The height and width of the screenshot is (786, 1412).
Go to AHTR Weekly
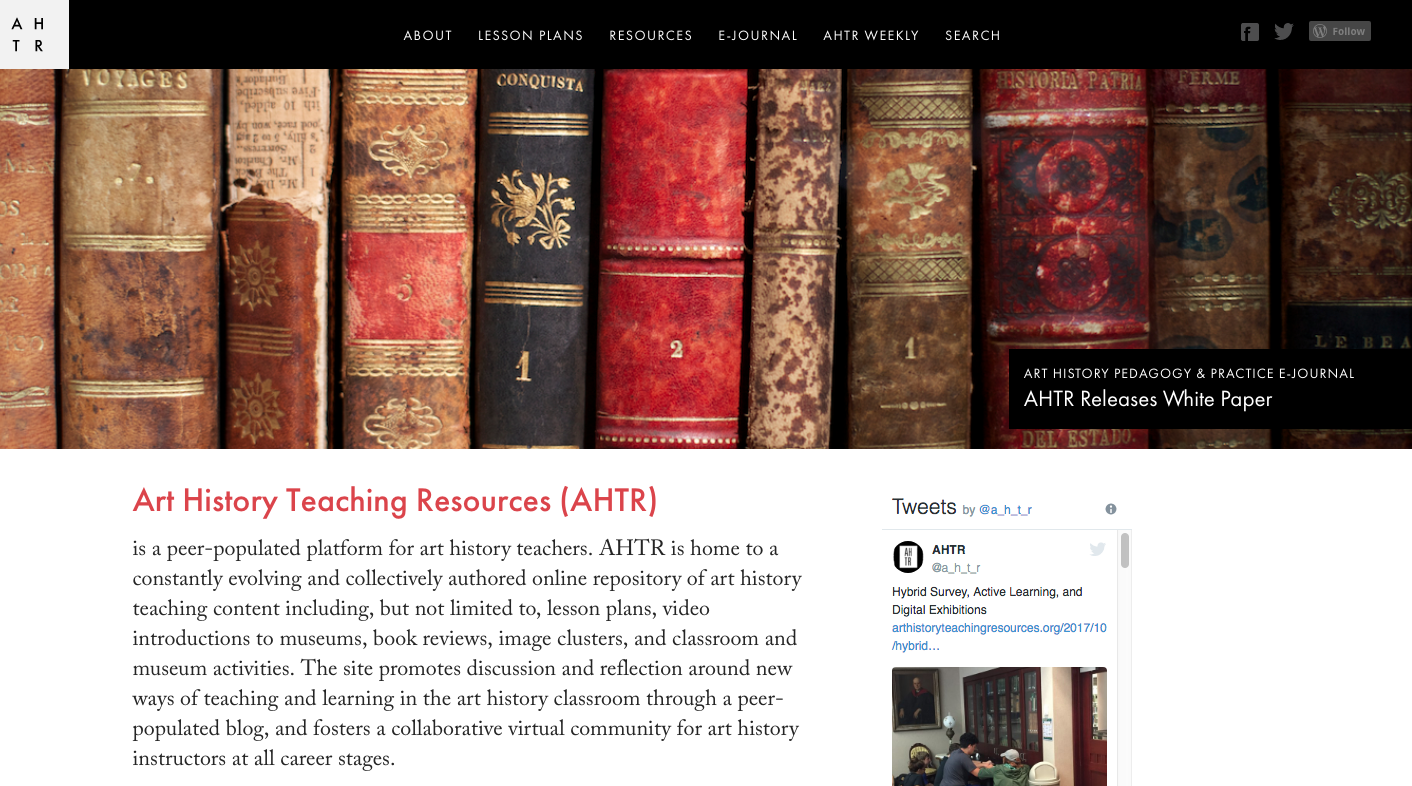[x=871, y=35]
